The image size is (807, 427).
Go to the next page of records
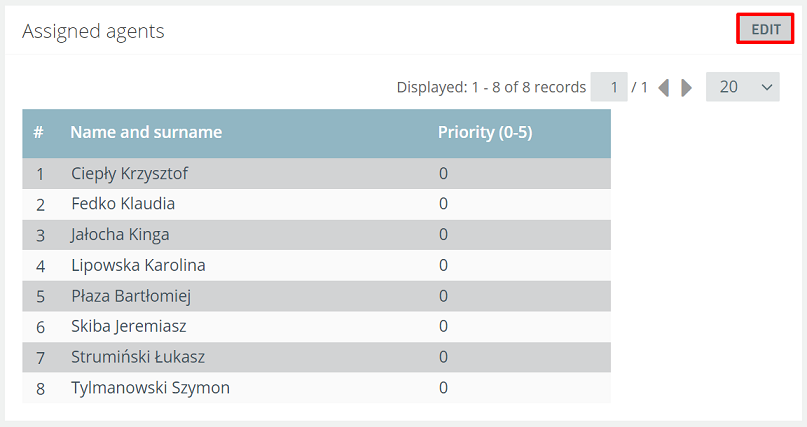[686, 87]
